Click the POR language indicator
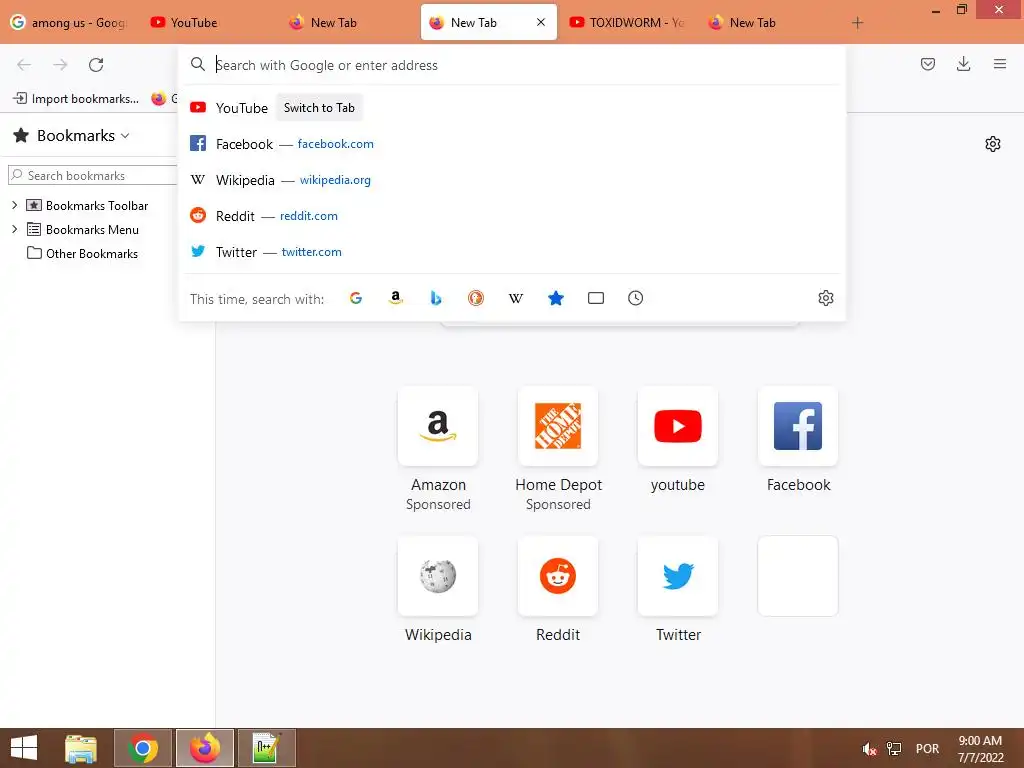The width and height of the screenshot is (1024, 768). pyautogui.click(x=927, y=749)
